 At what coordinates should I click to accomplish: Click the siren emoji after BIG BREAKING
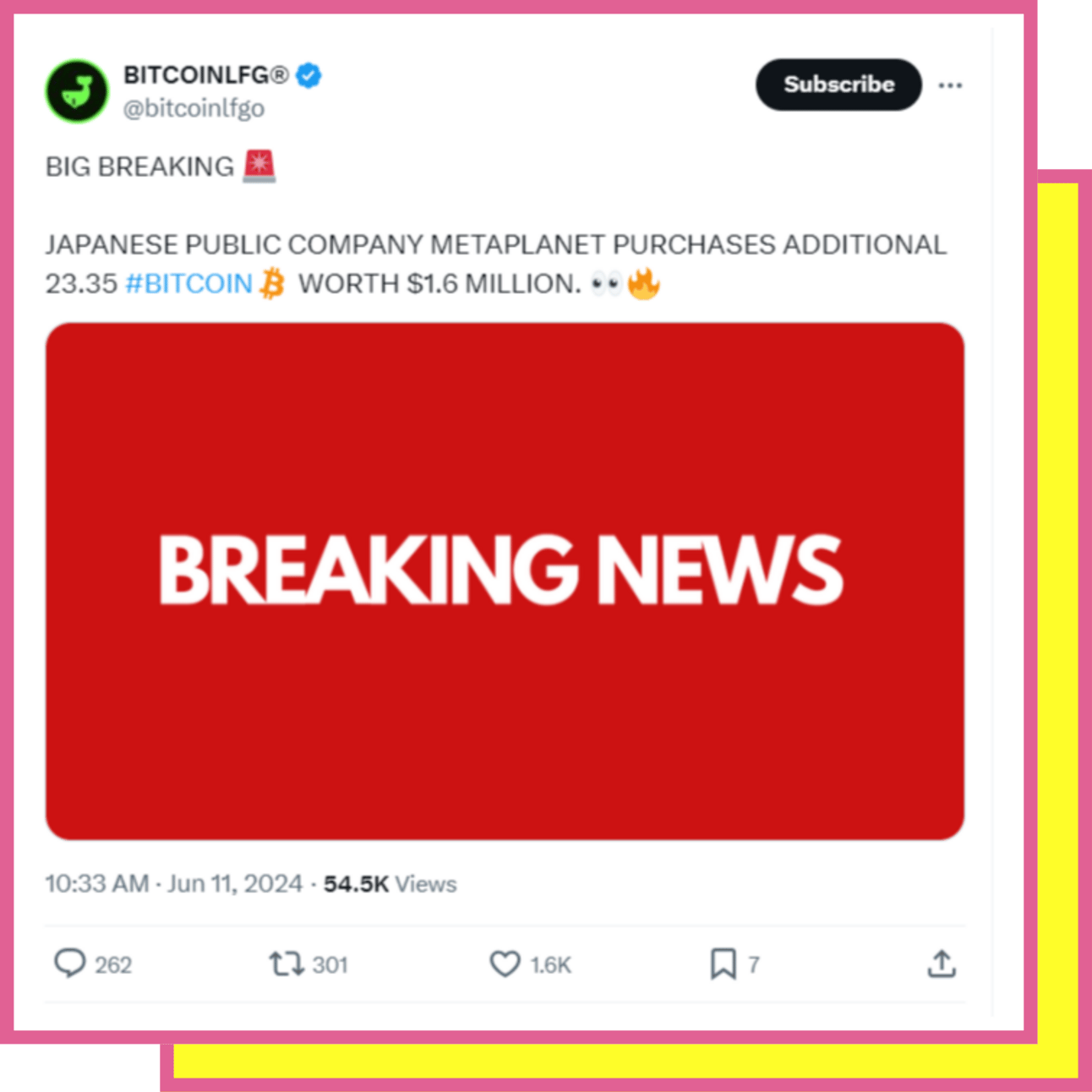point(259,166)
